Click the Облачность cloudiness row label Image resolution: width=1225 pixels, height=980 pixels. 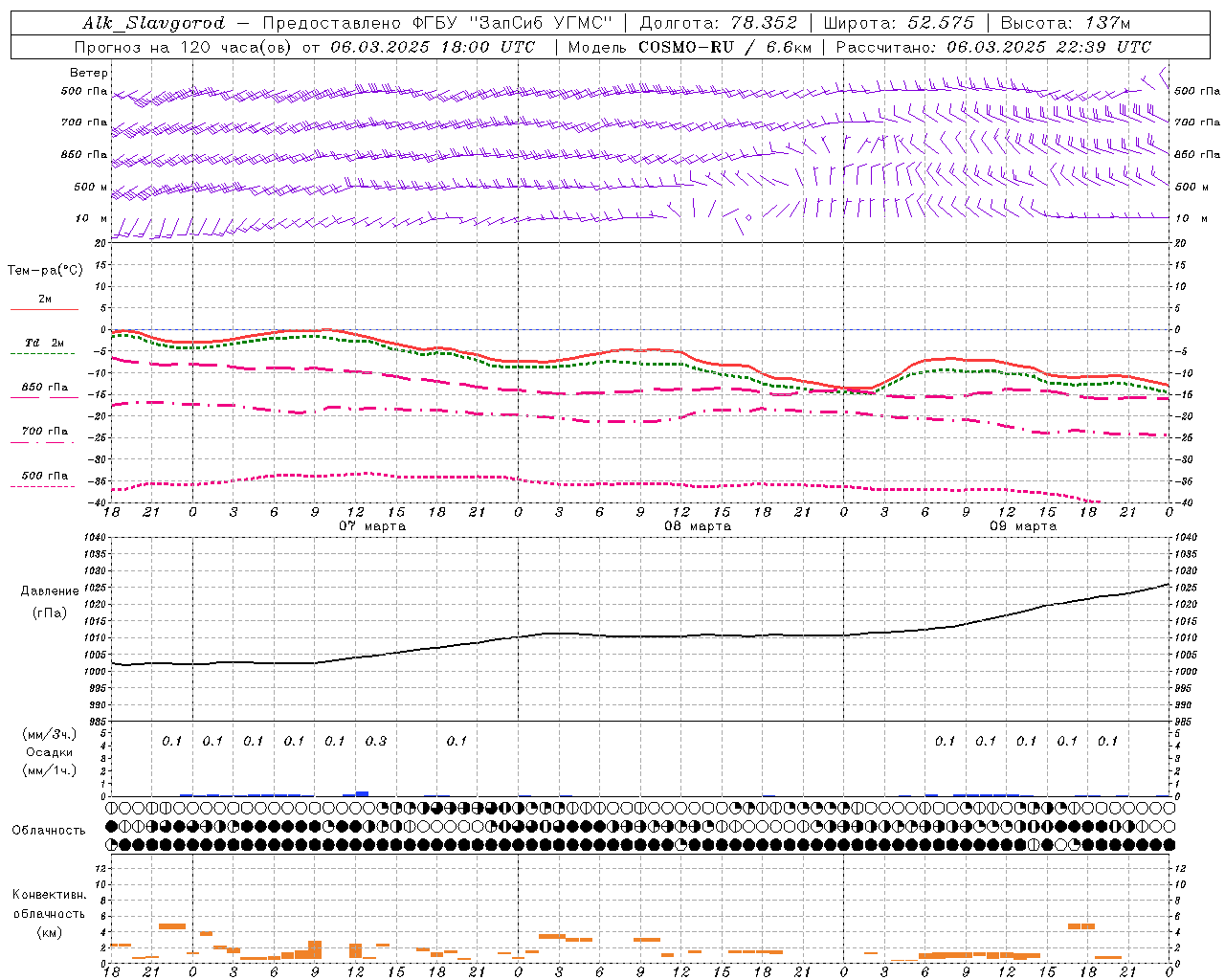pos(49,831)
